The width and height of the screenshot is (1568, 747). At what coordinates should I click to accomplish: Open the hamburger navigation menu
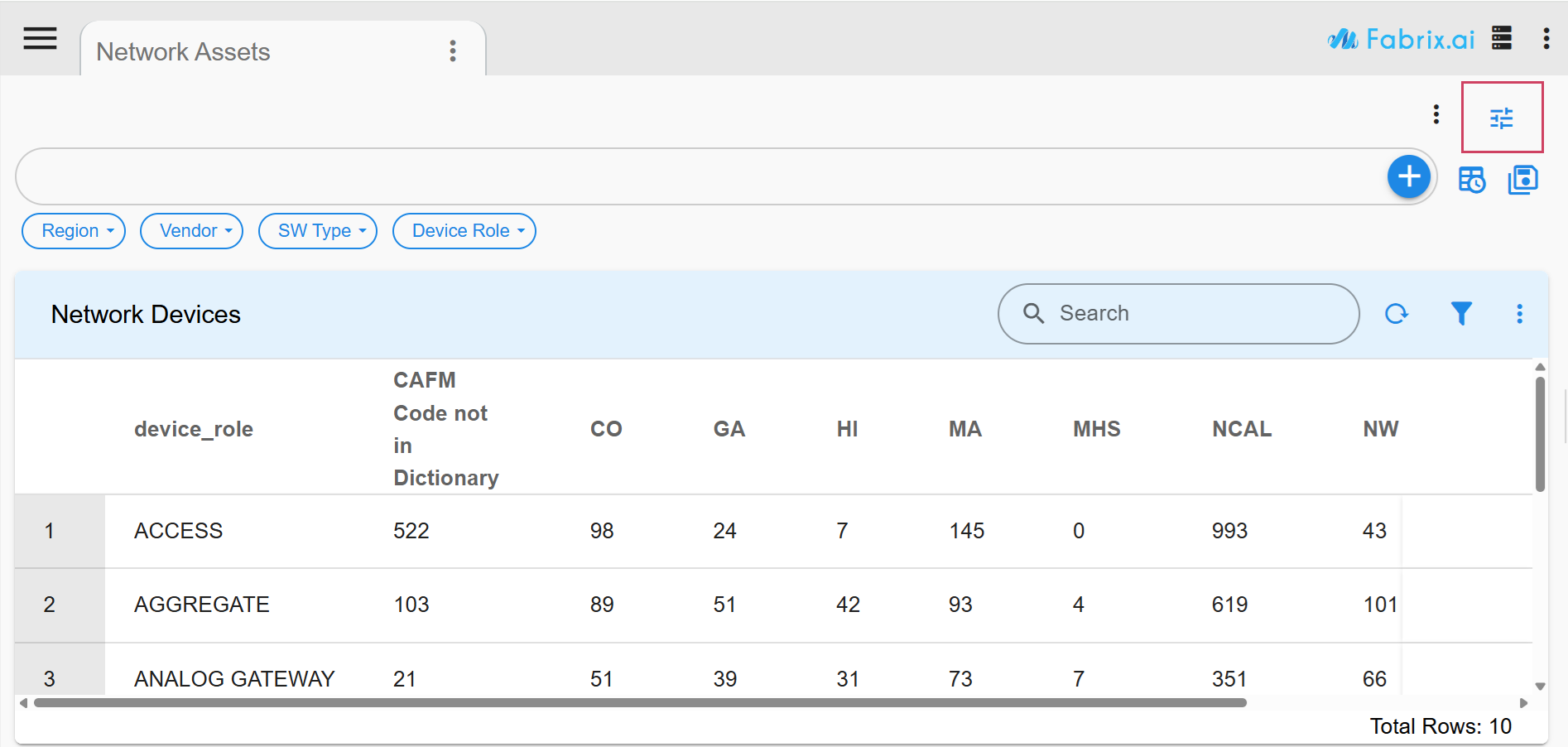[x=40, y=38]
